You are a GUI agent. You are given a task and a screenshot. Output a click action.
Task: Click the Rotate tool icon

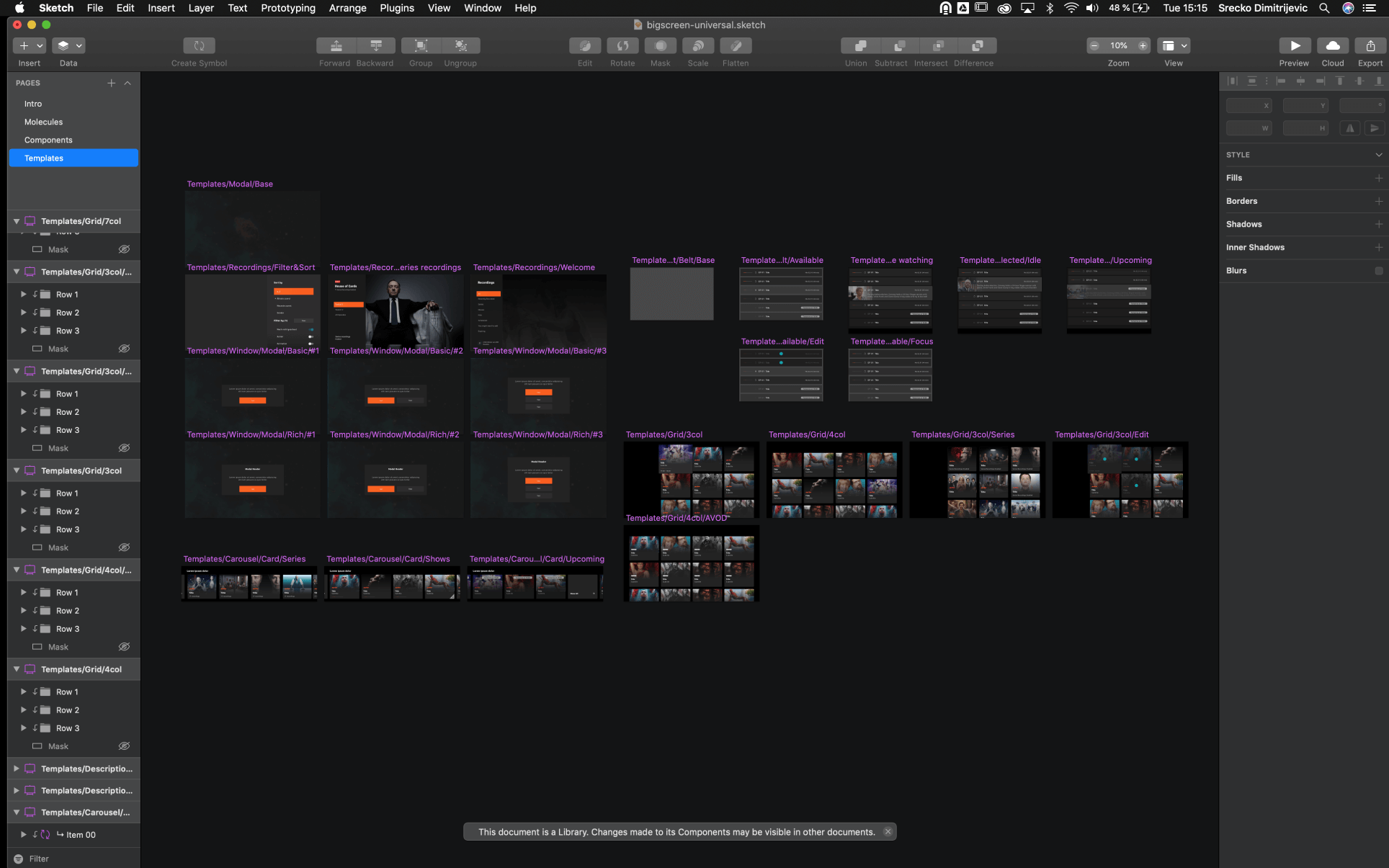coord(622,45)
